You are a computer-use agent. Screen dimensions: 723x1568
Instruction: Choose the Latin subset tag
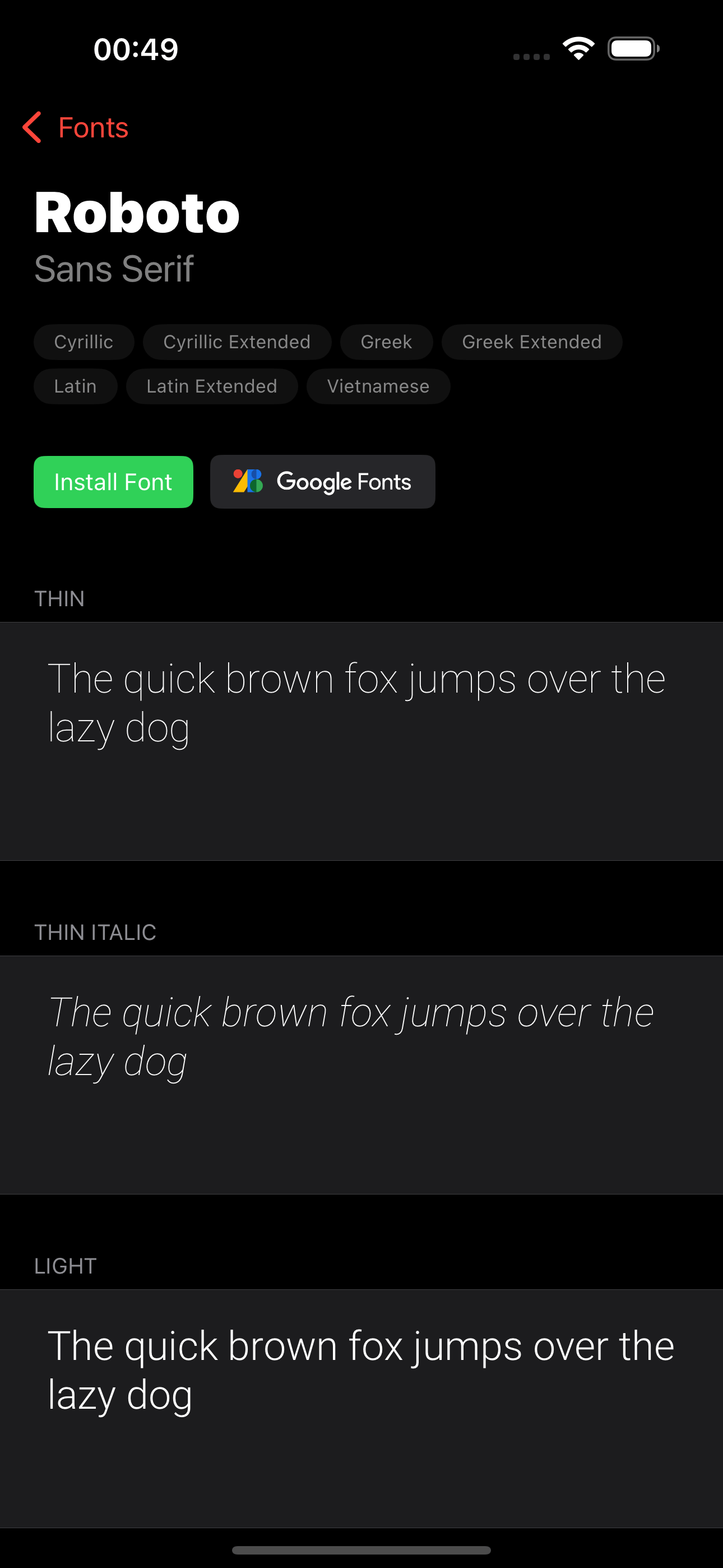coord(76,386)
